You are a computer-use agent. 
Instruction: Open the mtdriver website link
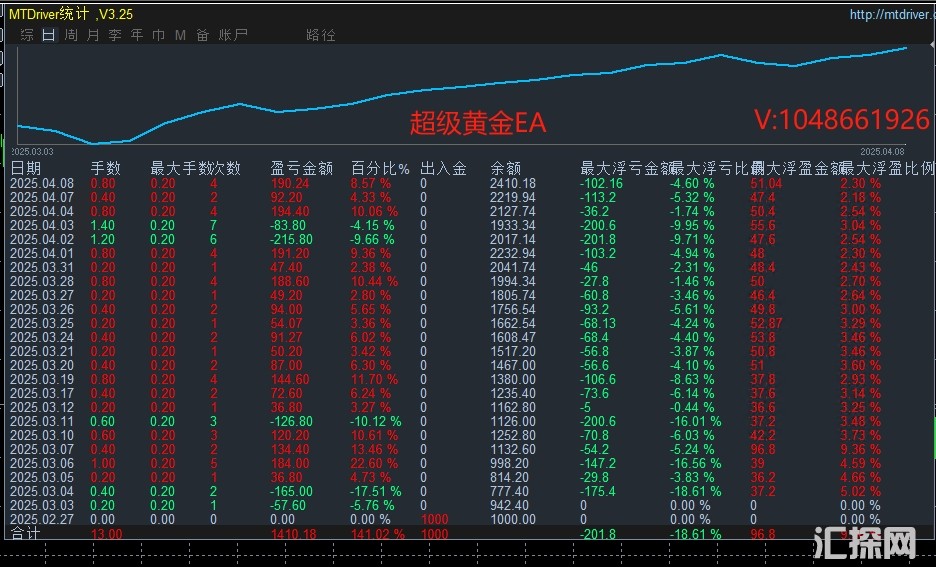[x=889, y=15]
